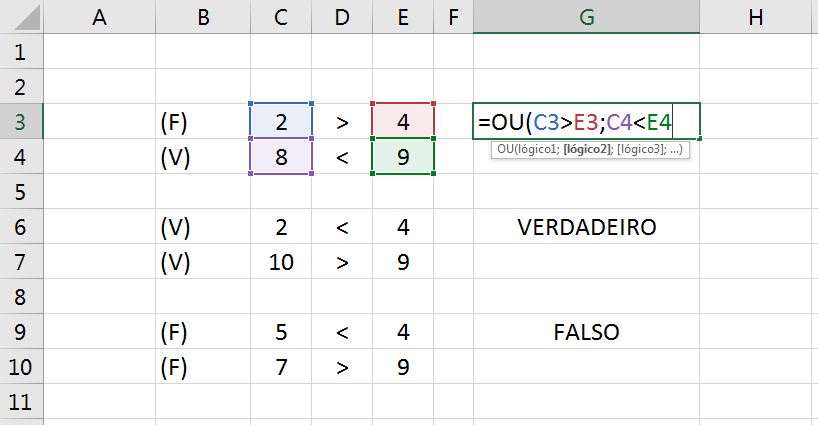Click lógico1 argument in formula tooltip

[x=534, y=149]
